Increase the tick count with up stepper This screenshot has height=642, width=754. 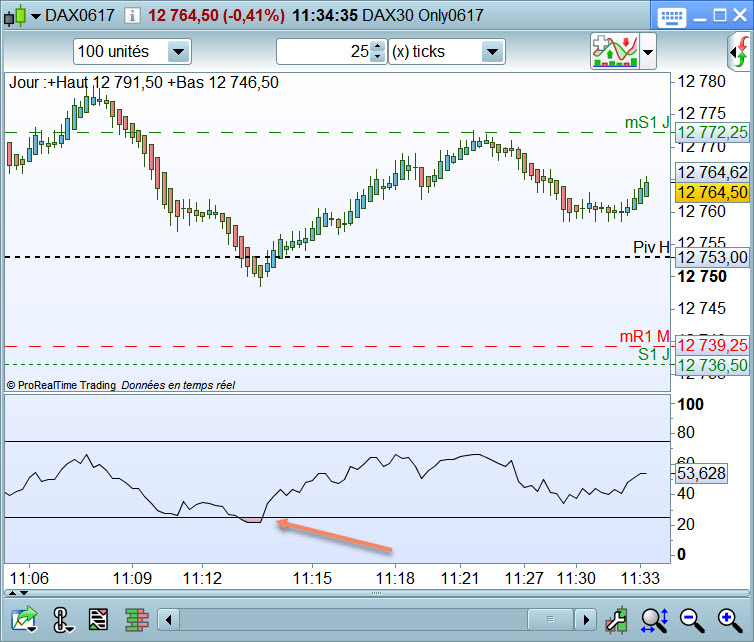378,46
